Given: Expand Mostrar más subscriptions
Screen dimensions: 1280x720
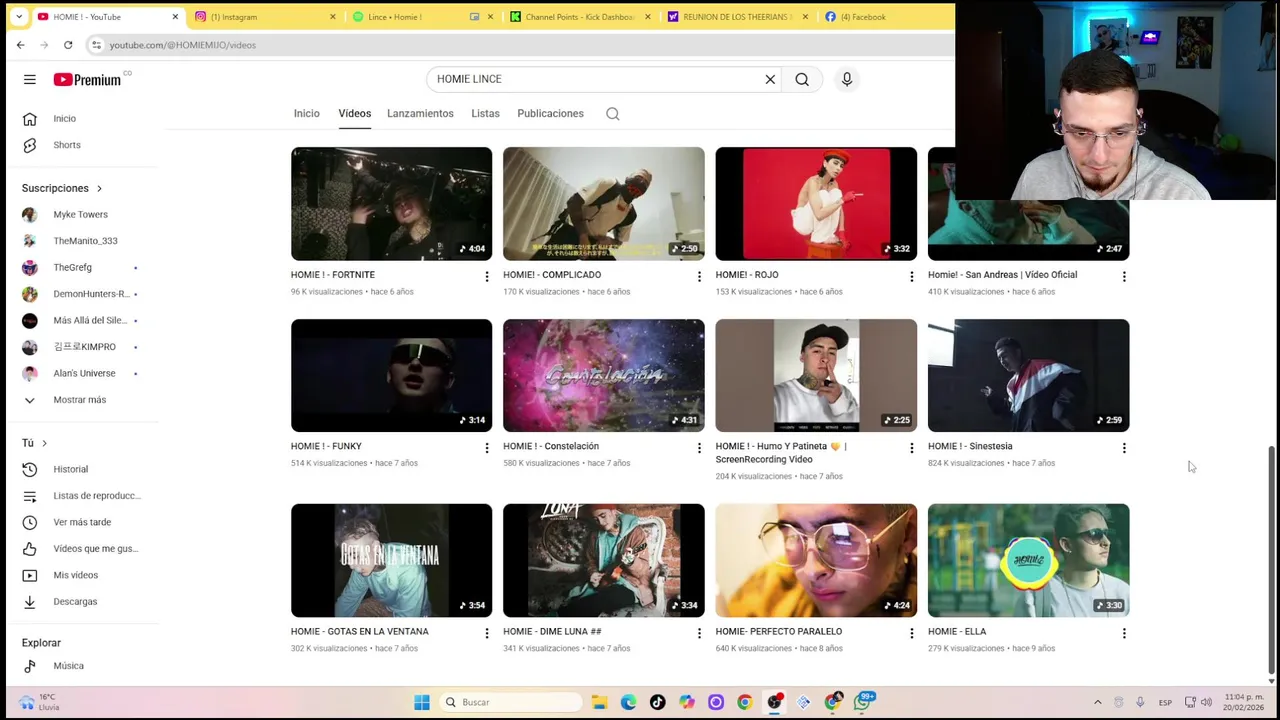Looking at the screenshot, I should [80, 400].
